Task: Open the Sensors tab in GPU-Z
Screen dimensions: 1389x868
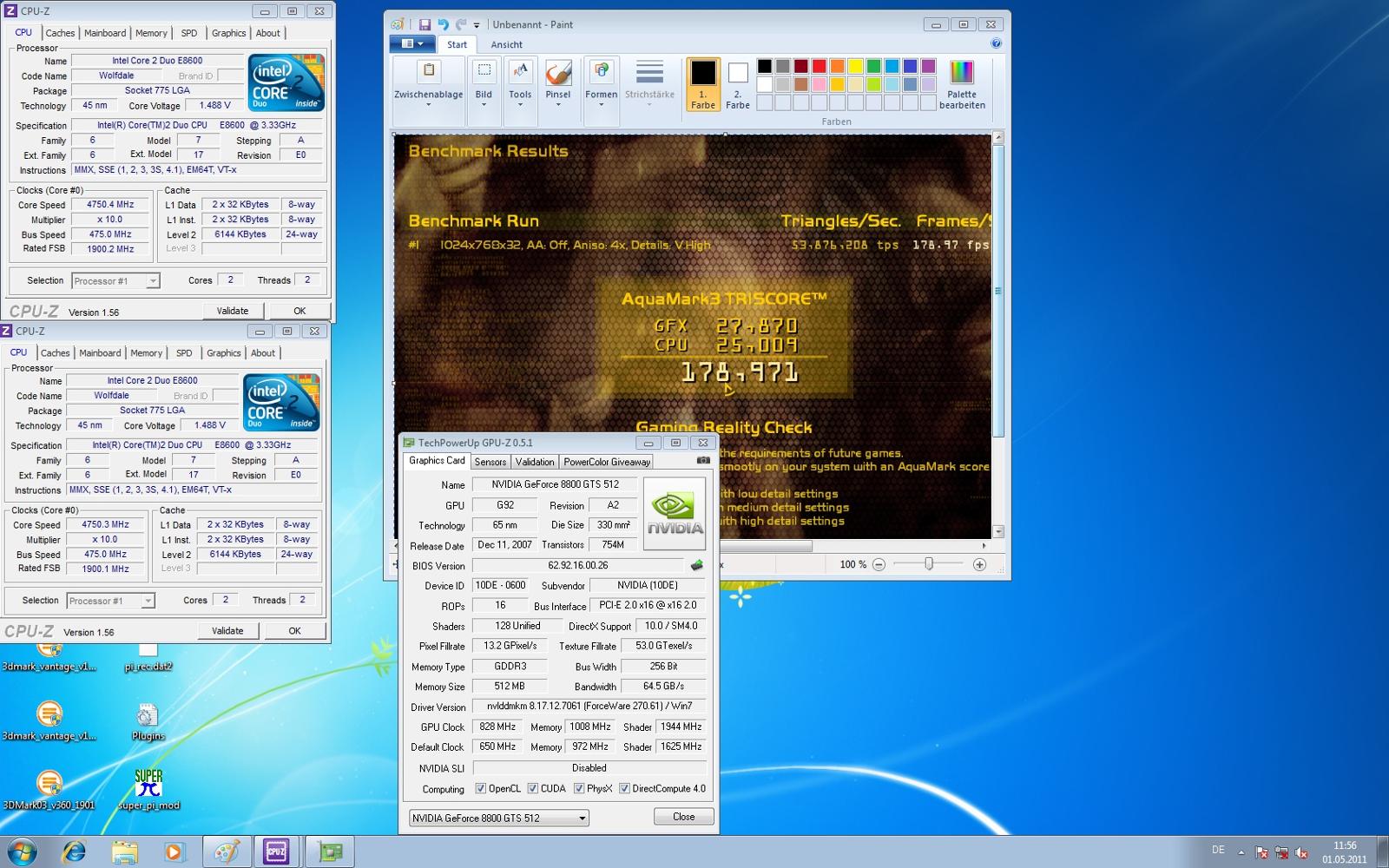Action: click(x=490, y=462)
